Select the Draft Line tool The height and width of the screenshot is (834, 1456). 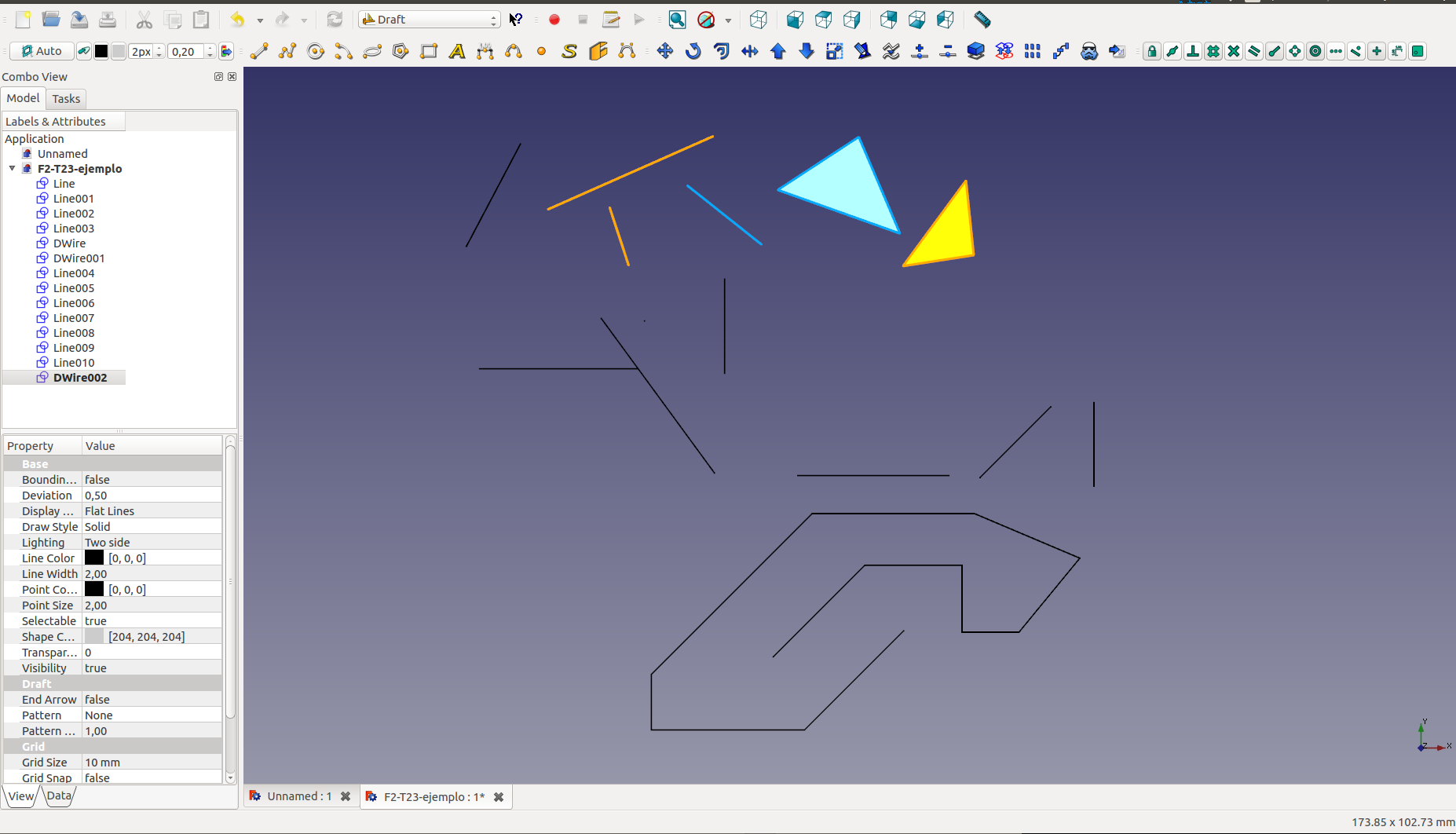(x=259, y=52)
